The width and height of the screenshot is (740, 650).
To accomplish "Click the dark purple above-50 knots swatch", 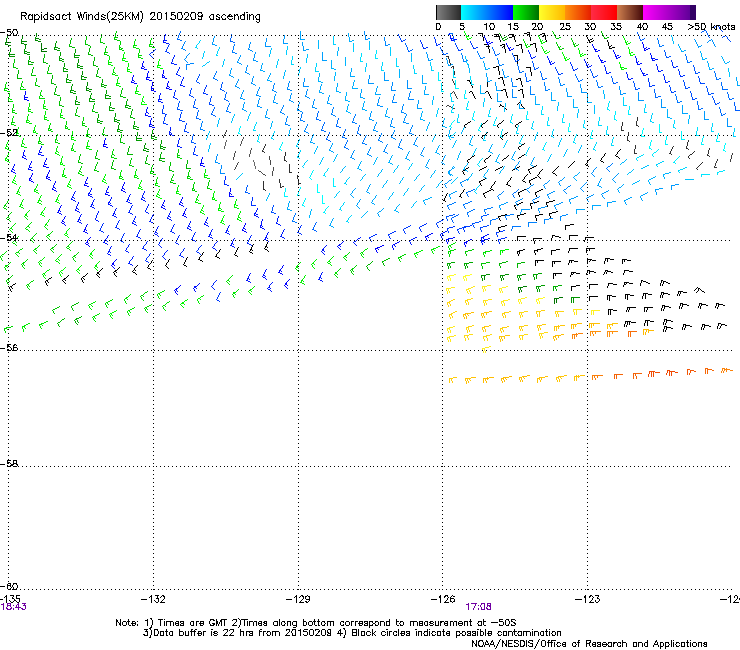I will click(x=693, y=12).
